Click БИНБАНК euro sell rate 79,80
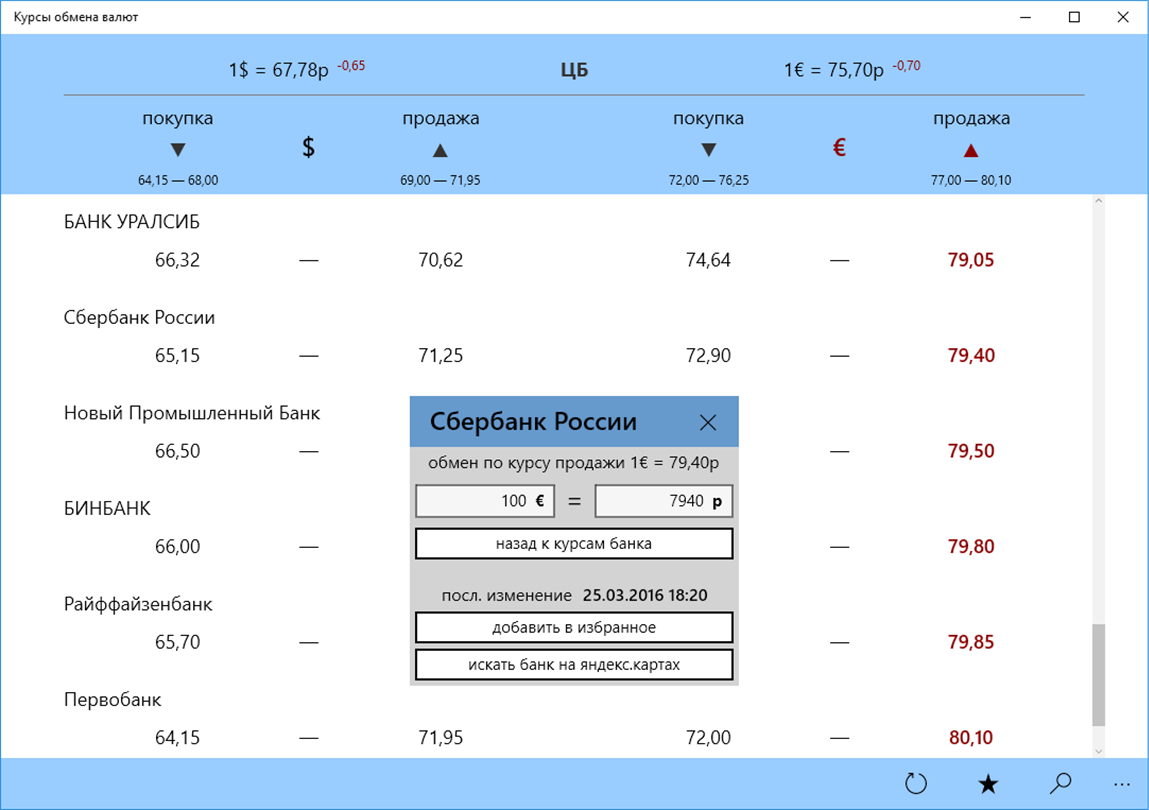 (x=971, y=546)
